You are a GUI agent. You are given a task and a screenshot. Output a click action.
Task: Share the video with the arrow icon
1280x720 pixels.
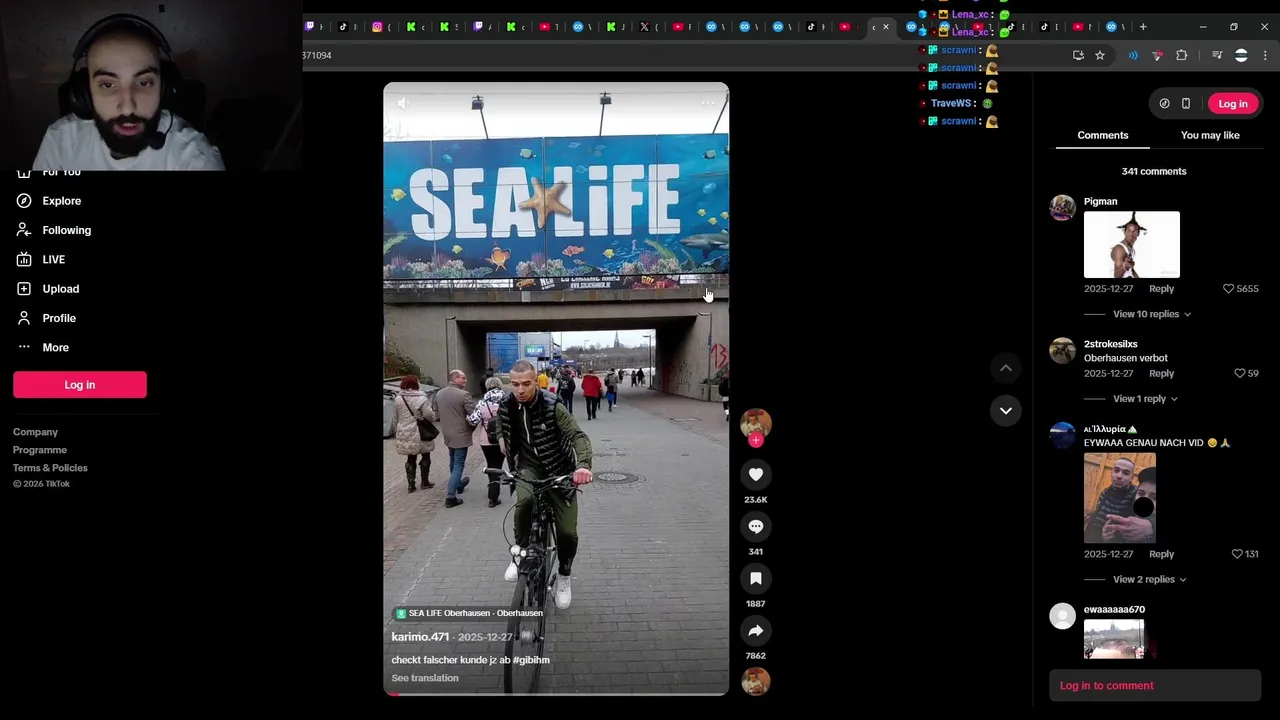(x=756, y=631)
